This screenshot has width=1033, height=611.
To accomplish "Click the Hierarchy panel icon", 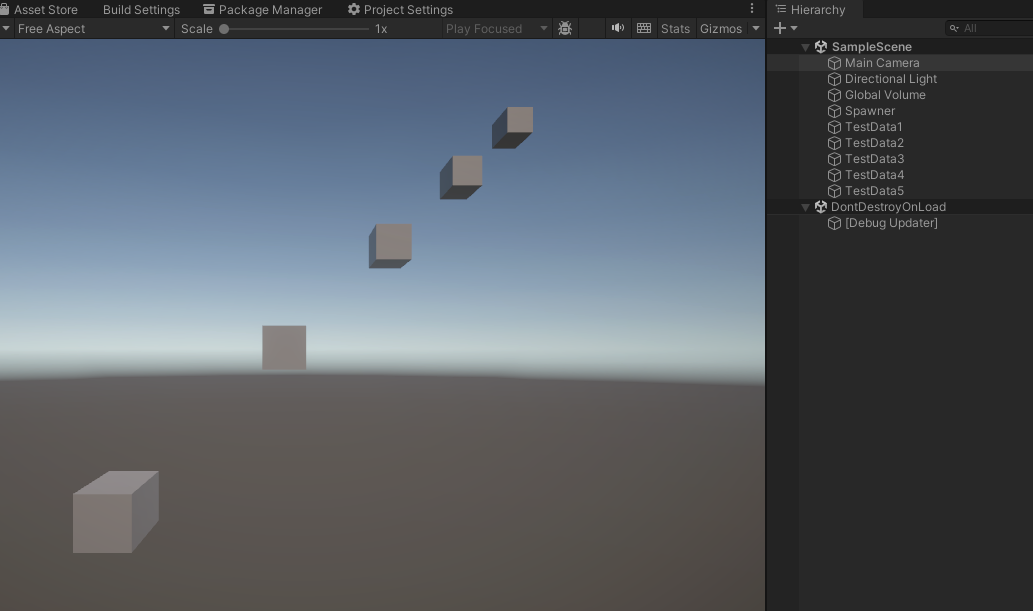I will point(779,9).
